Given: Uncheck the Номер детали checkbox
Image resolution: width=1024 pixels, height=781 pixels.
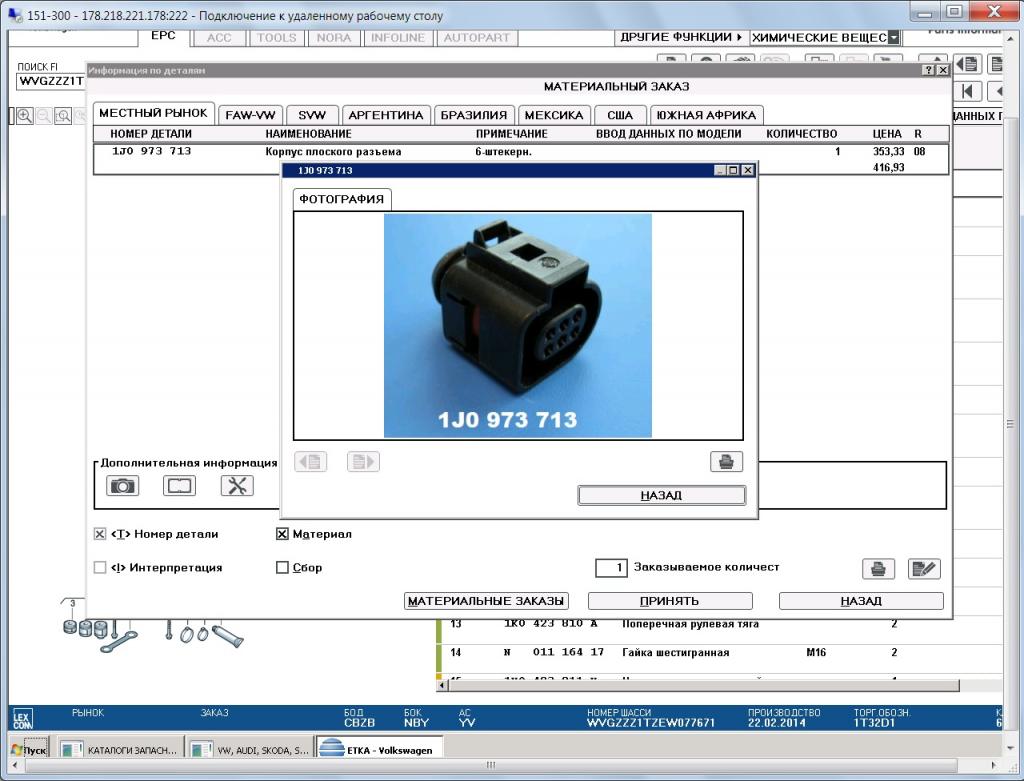Looking at the screenshot, I should 100,534.
